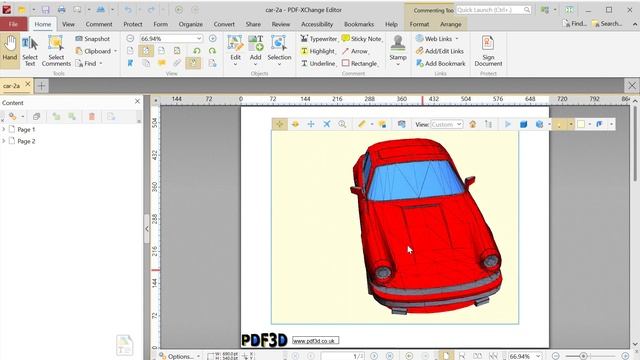Close the Content panel
Screen dimensions: 640x360
[x=137, y=101]
